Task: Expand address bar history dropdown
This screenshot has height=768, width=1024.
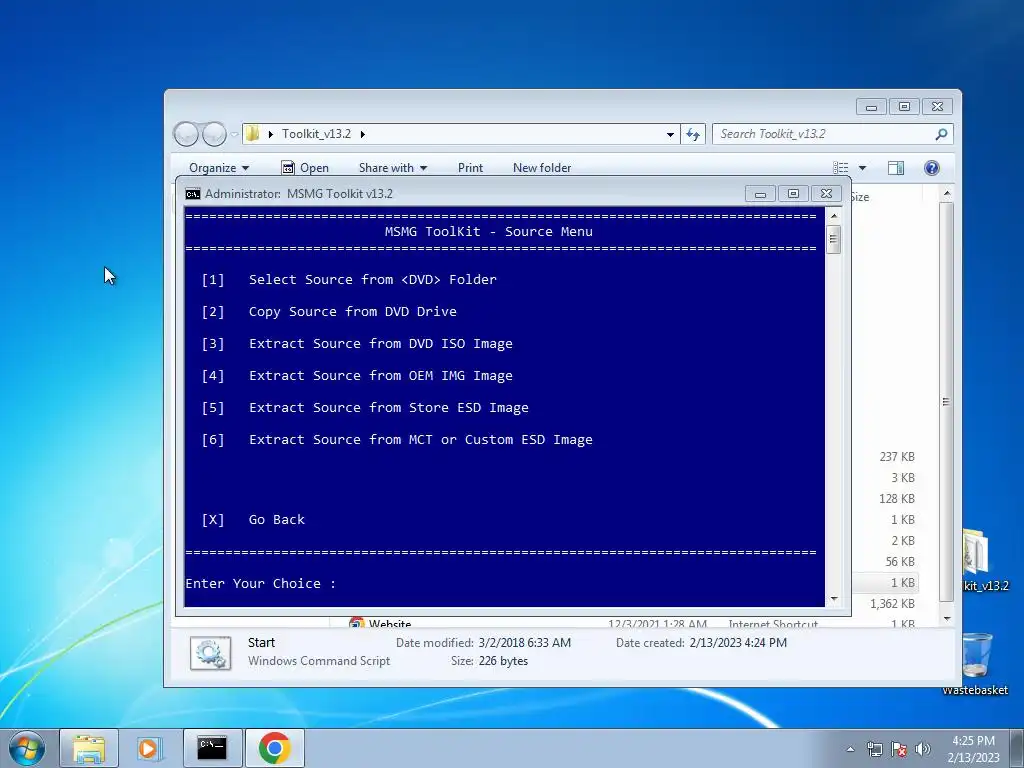Action: pos(670,134)
